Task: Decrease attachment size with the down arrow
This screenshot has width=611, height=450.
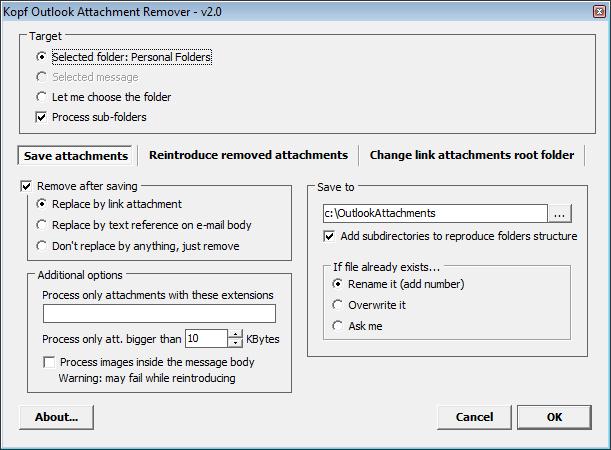Action: click(x=235, y=343)
